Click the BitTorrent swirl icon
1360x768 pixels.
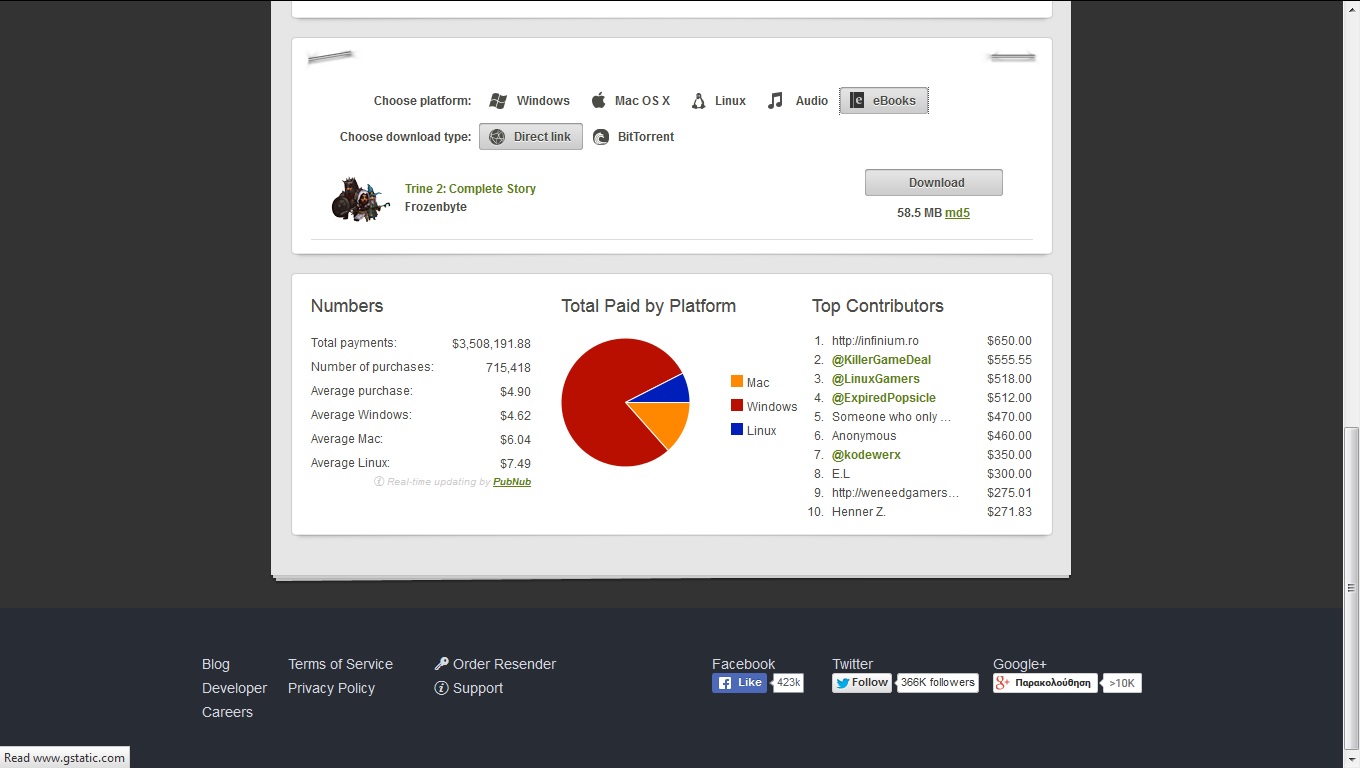(601, 137)
